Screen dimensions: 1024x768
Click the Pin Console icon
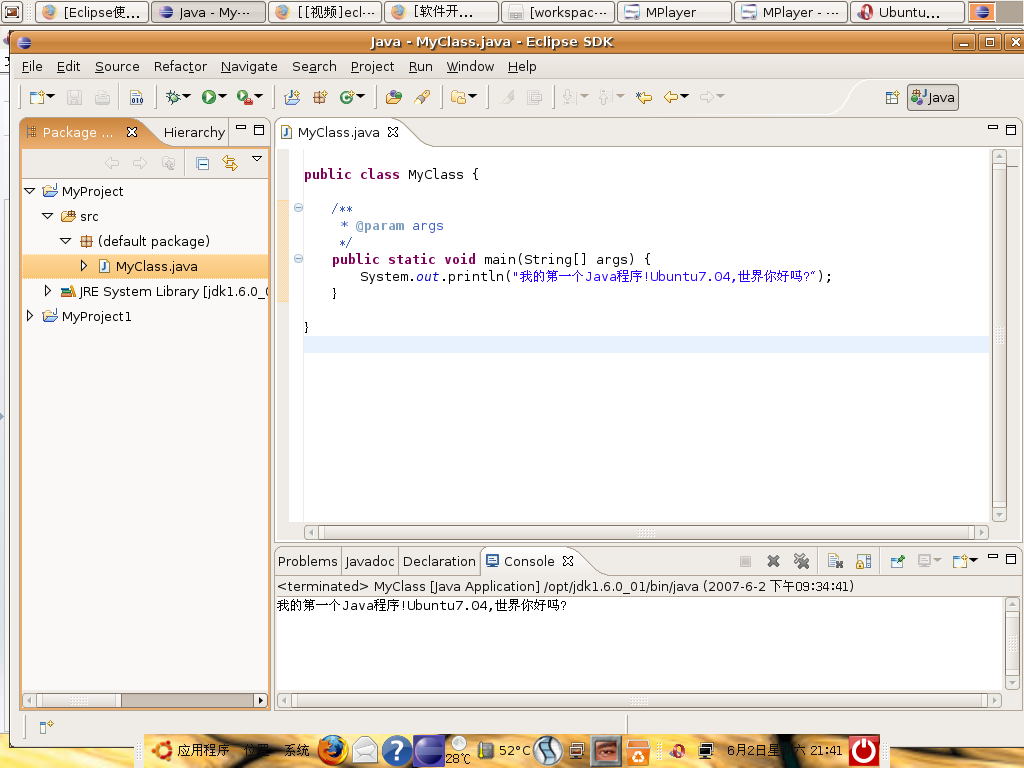(x=897, y=561)
